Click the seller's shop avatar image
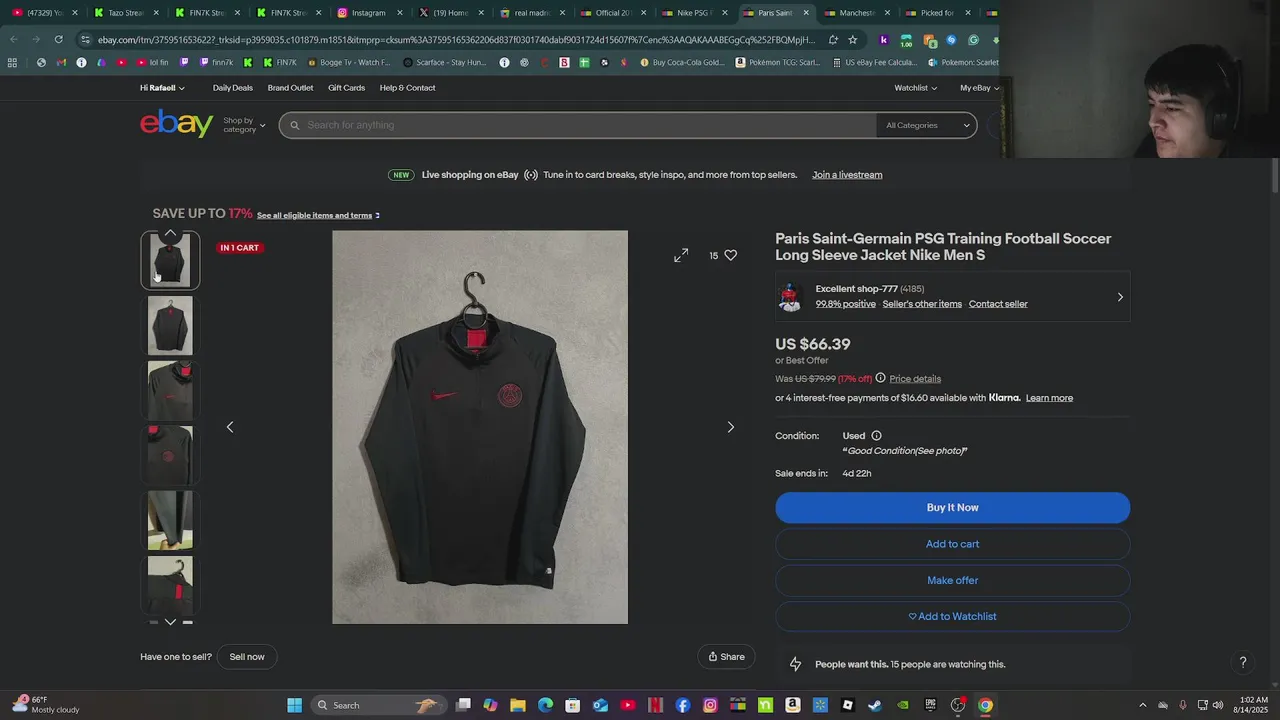This screenshot has height=720, width=1280. tap(790, 296)
